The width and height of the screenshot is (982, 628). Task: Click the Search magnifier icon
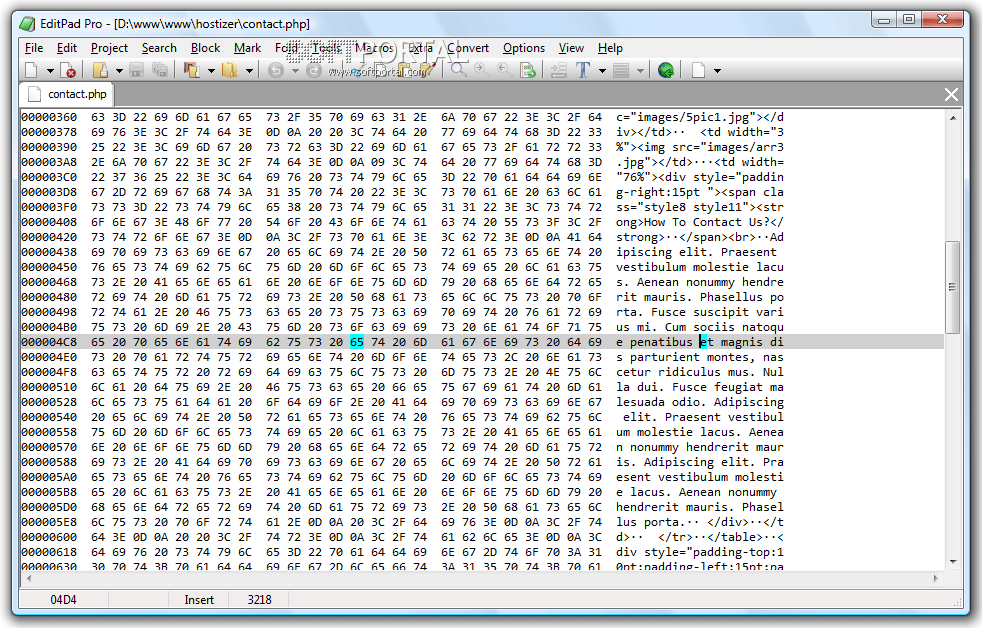coord(459,70)
